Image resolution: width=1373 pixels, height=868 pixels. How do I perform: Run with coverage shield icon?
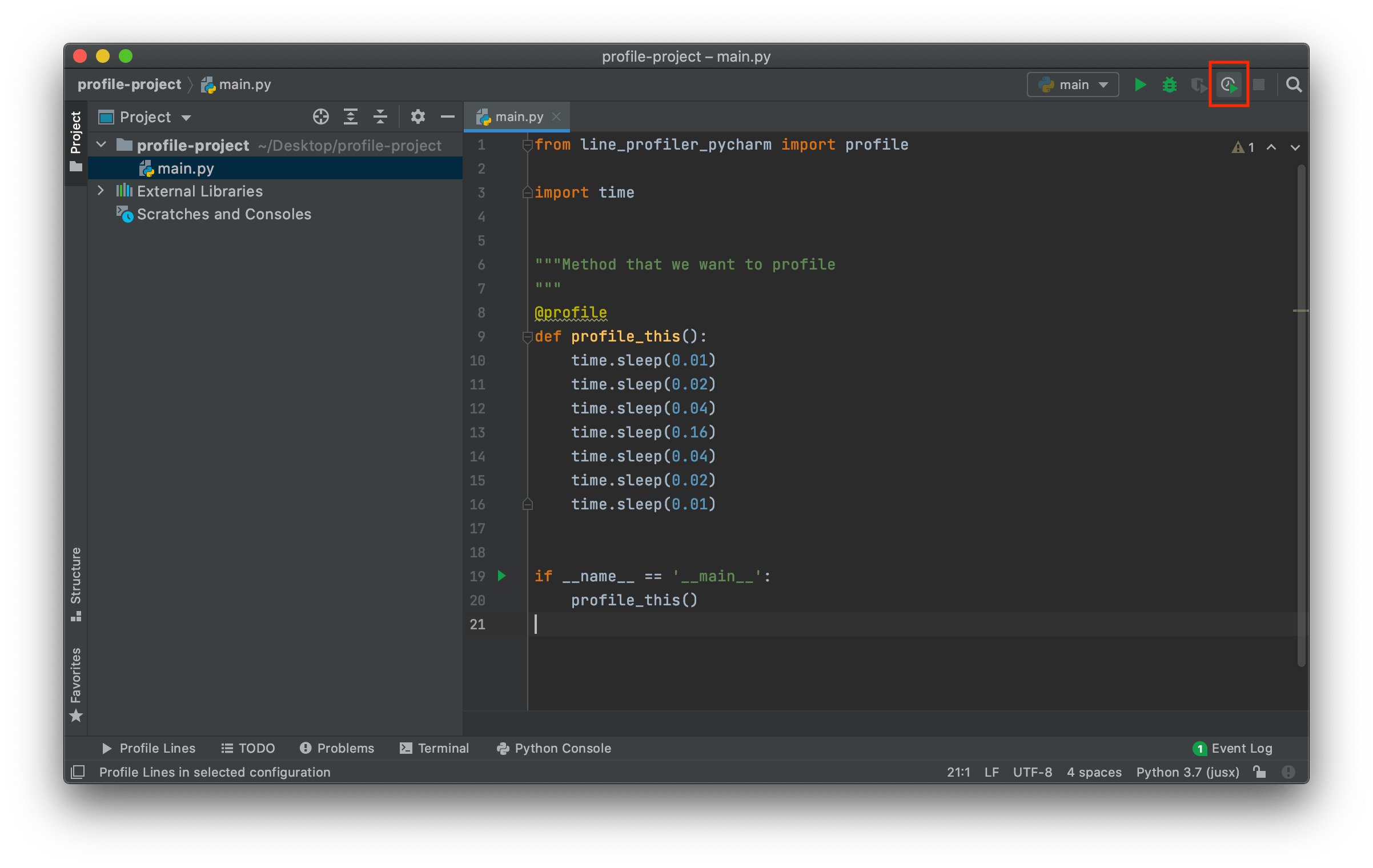[1198, 85]
